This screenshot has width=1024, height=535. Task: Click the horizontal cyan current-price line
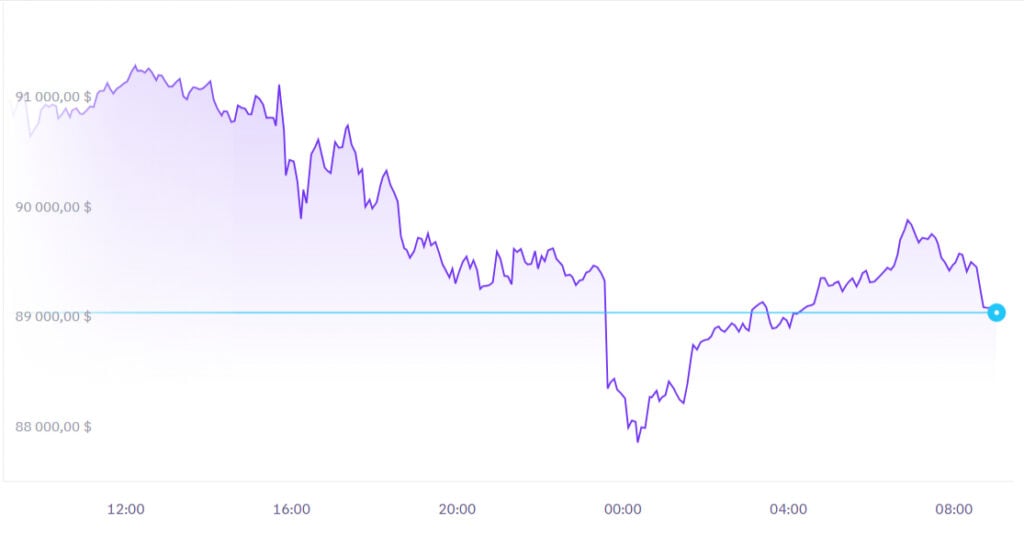[x=500, y=313]
